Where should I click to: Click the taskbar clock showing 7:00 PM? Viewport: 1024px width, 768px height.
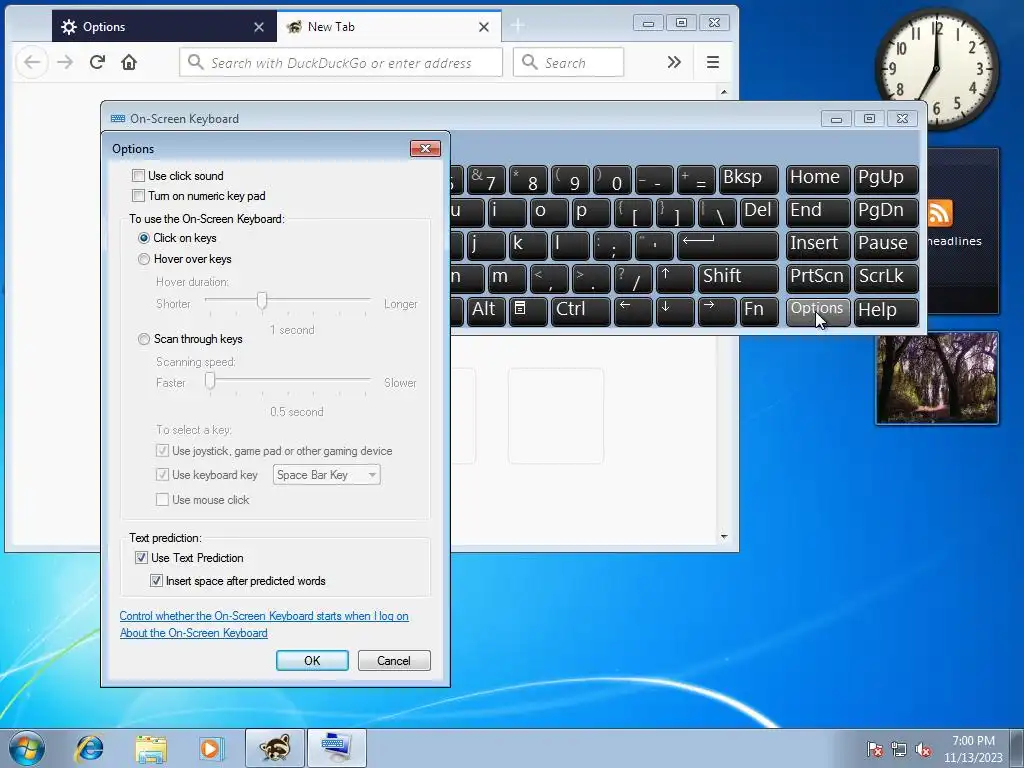point(973,749)
